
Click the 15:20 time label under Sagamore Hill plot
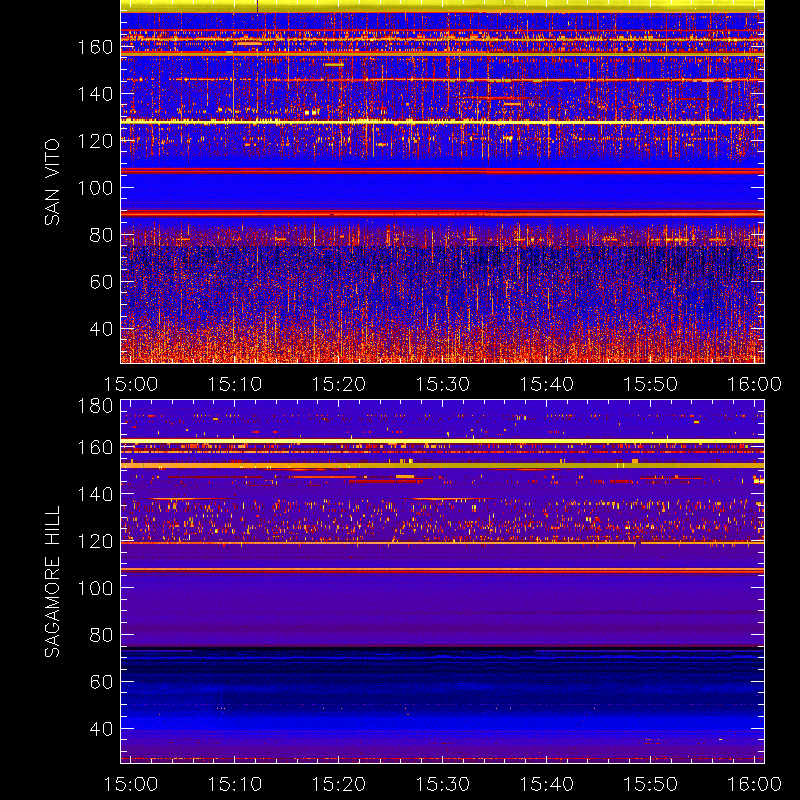point(339,784)
